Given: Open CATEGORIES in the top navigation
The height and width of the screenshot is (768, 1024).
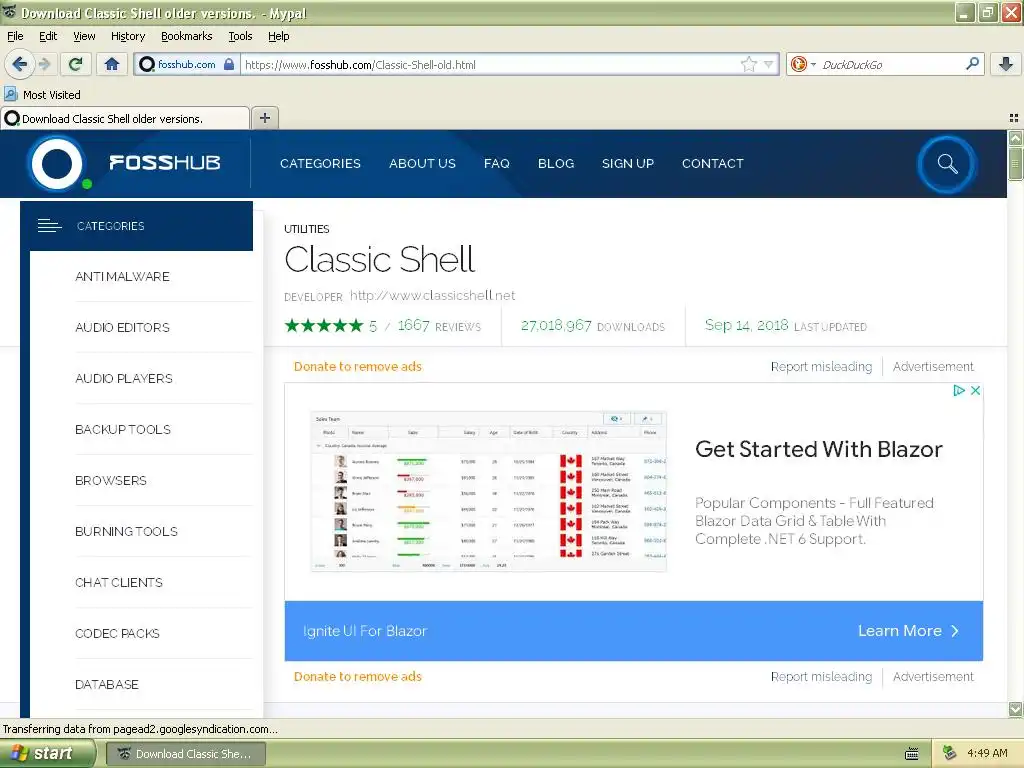Looking at the screenshot, I should [320, 163].
